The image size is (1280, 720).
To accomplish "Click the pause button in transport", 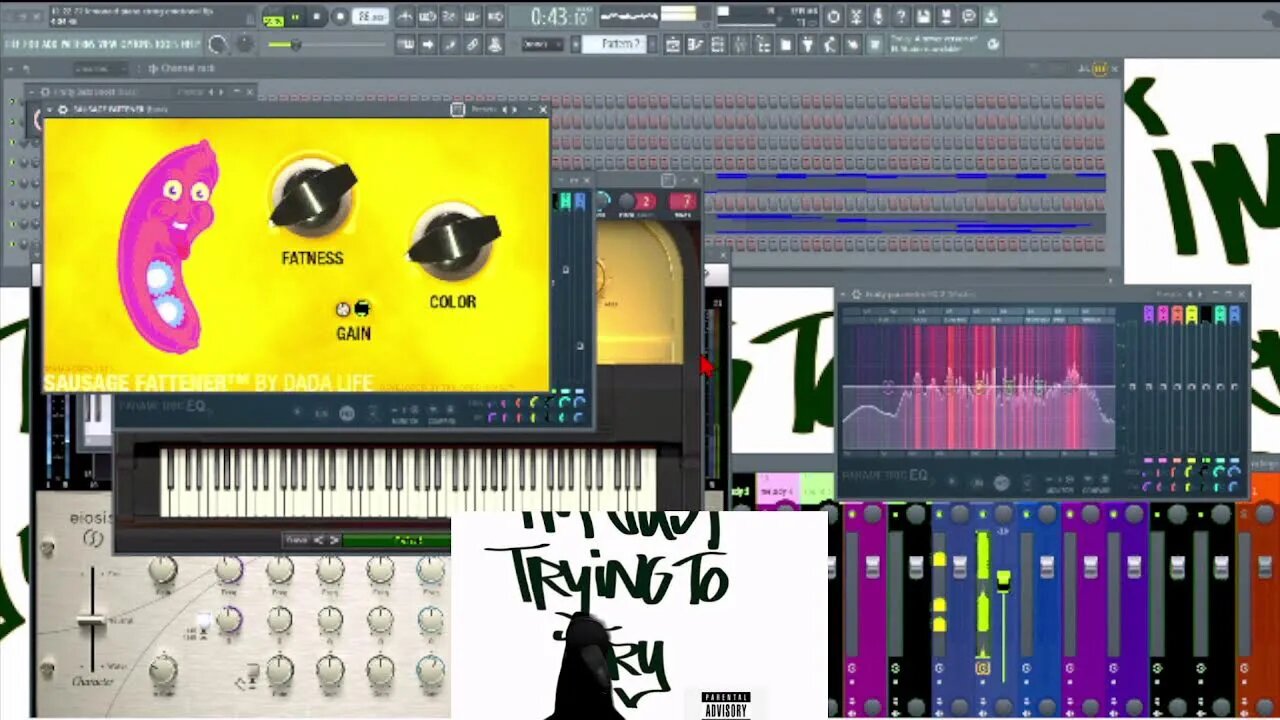I will 295,17.
